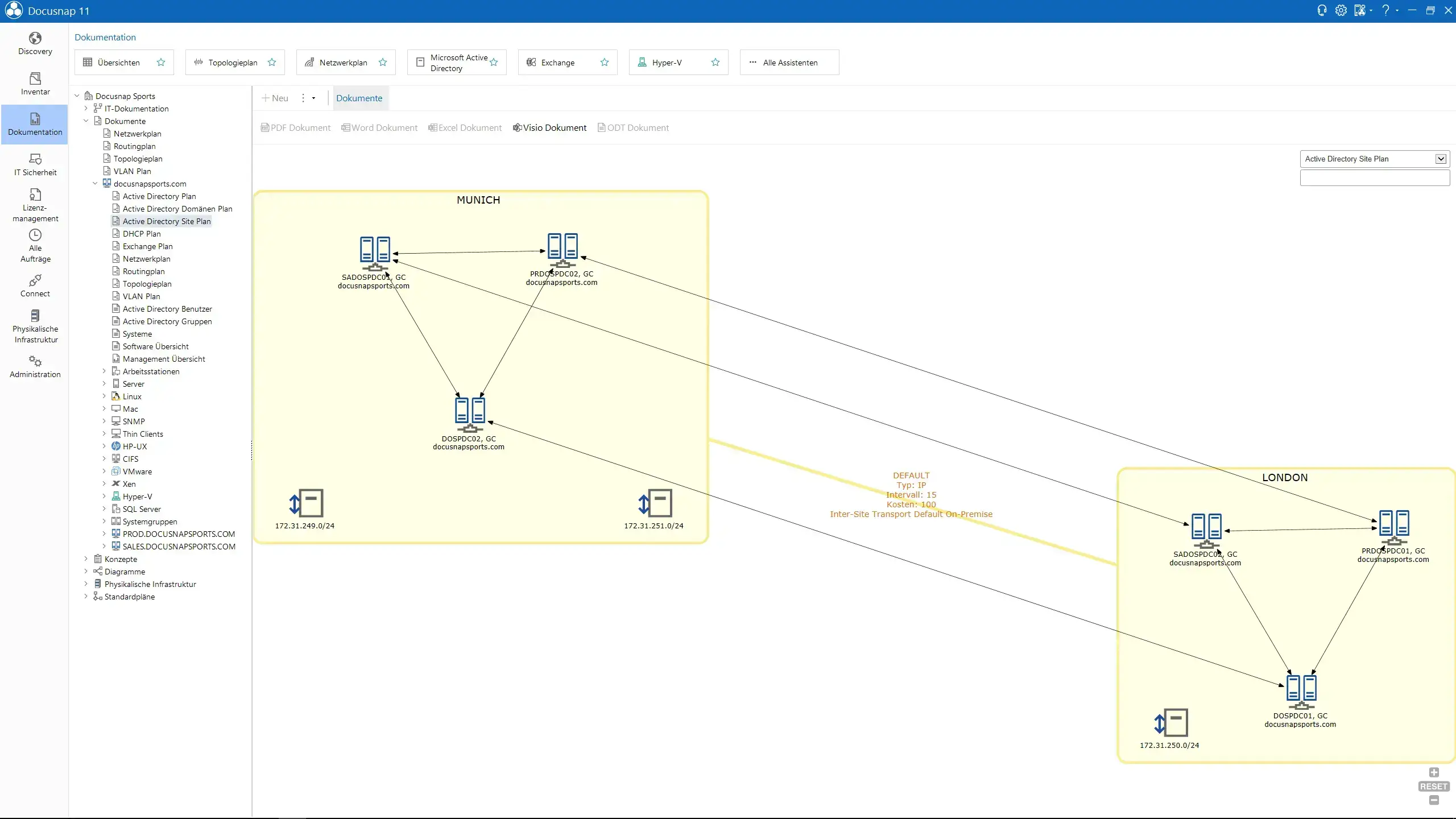Open DHCP Plan document in tree

point(142,234)
